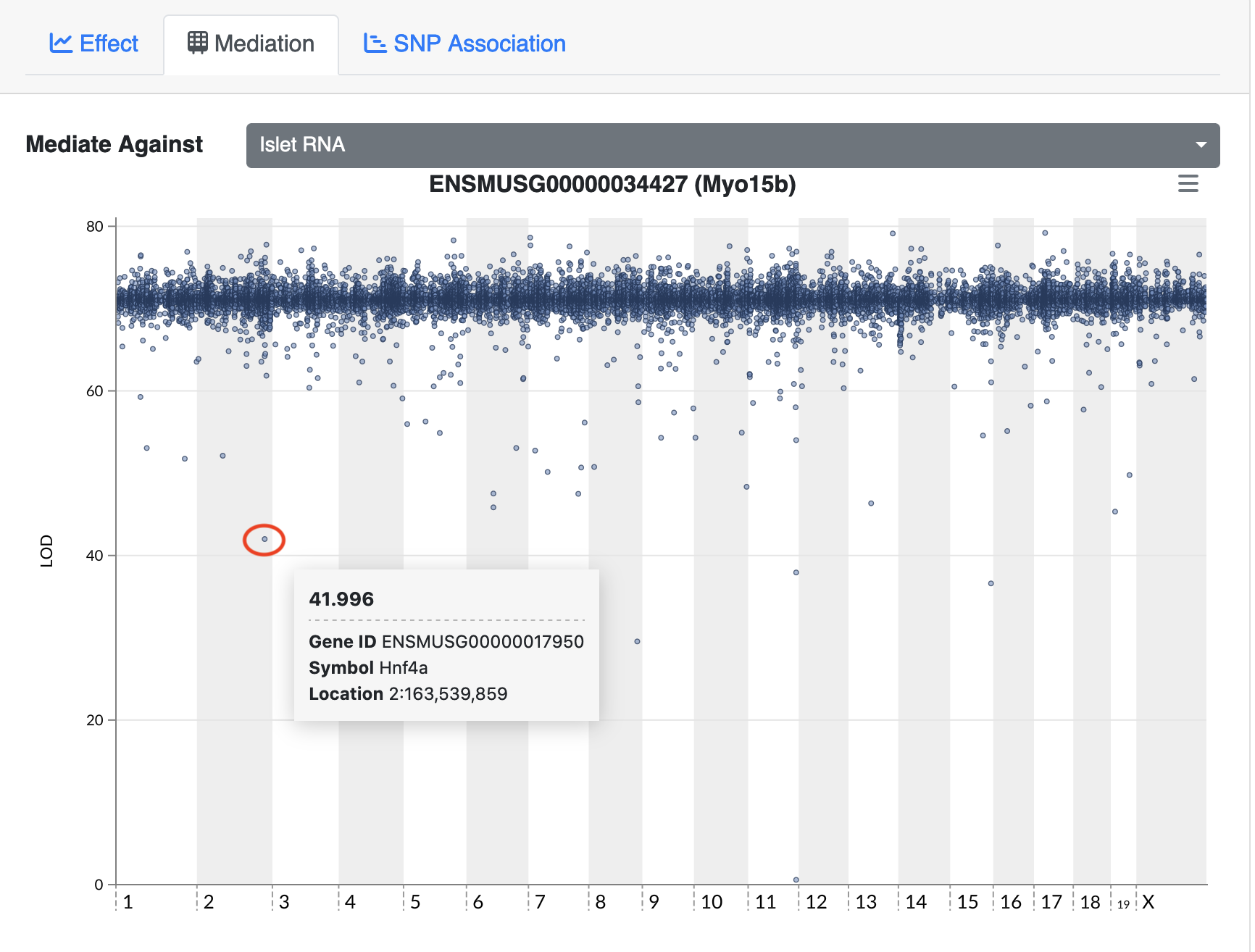The height and width of the screenshot is (952, 1255).
Task: Select the Mediation tab label
Action: click(264, 43)
